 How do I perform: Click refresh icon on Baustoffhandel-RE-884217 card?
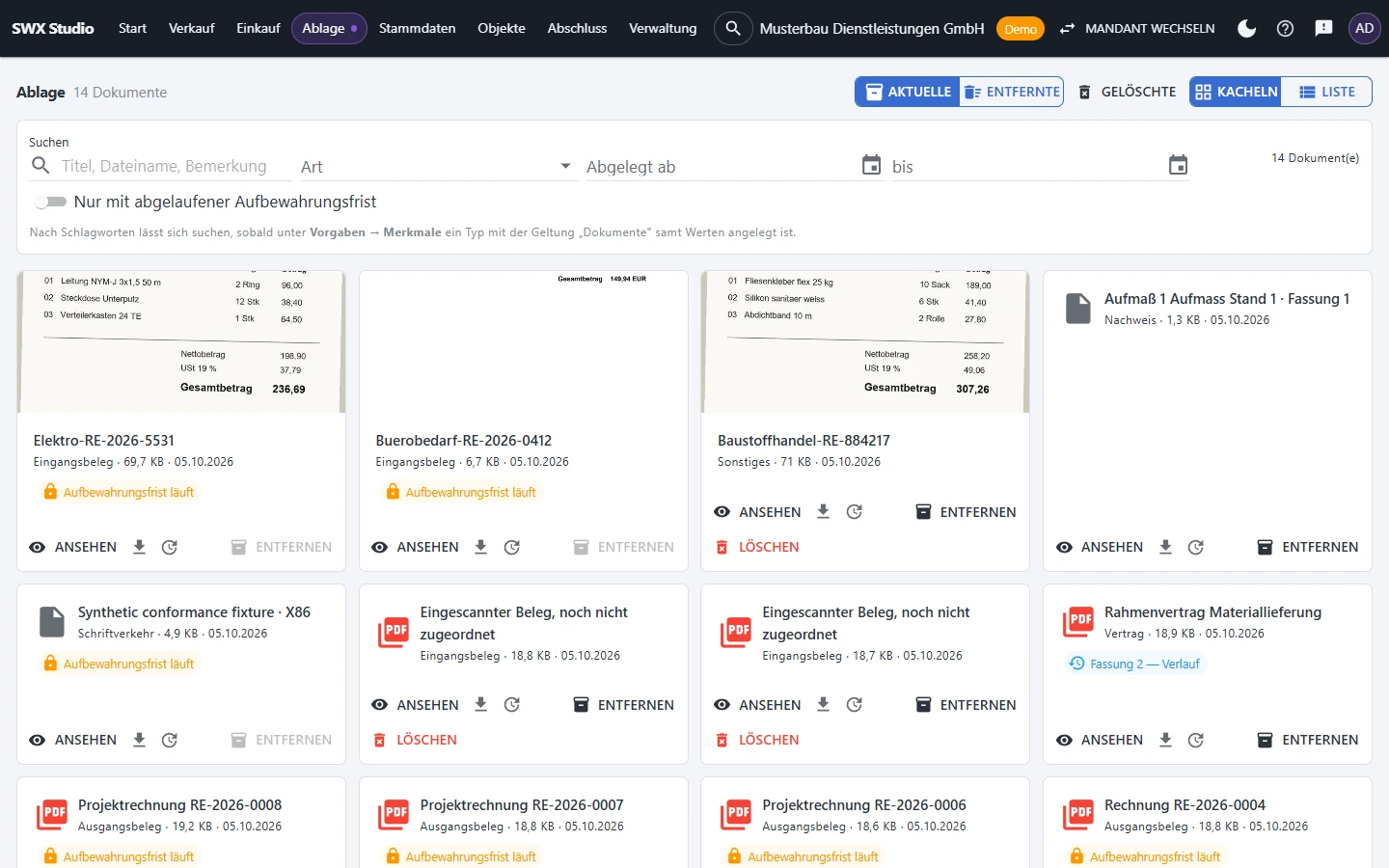855,512
